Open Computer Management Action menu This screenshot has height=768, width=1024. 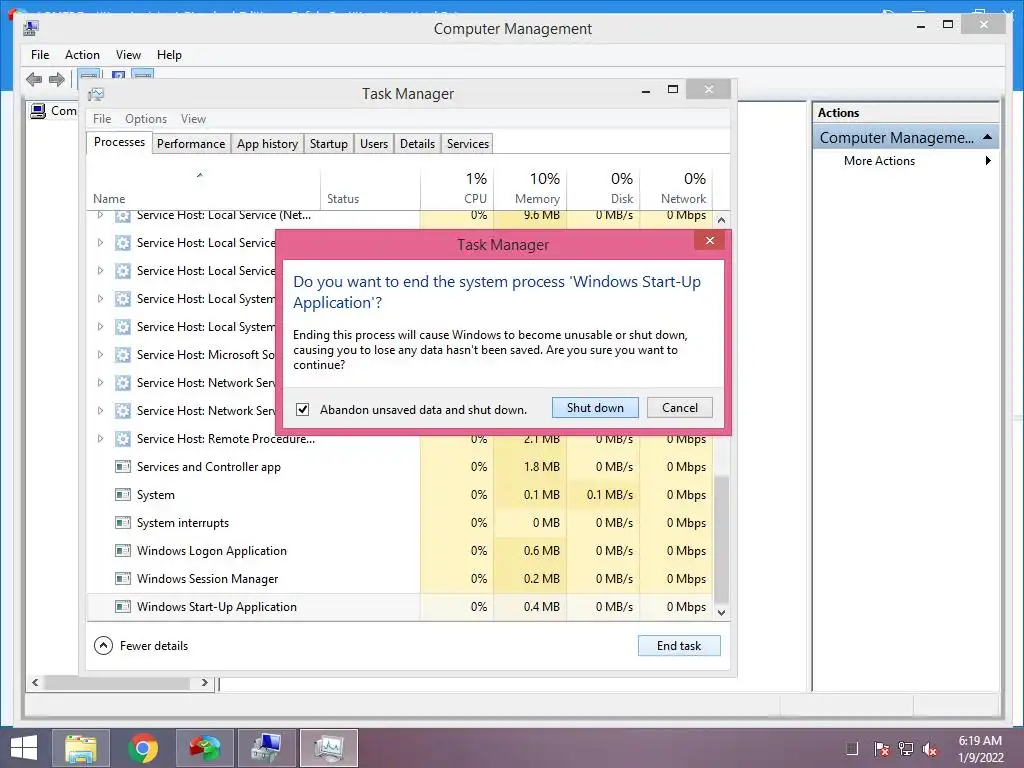[x=82, y=55]
